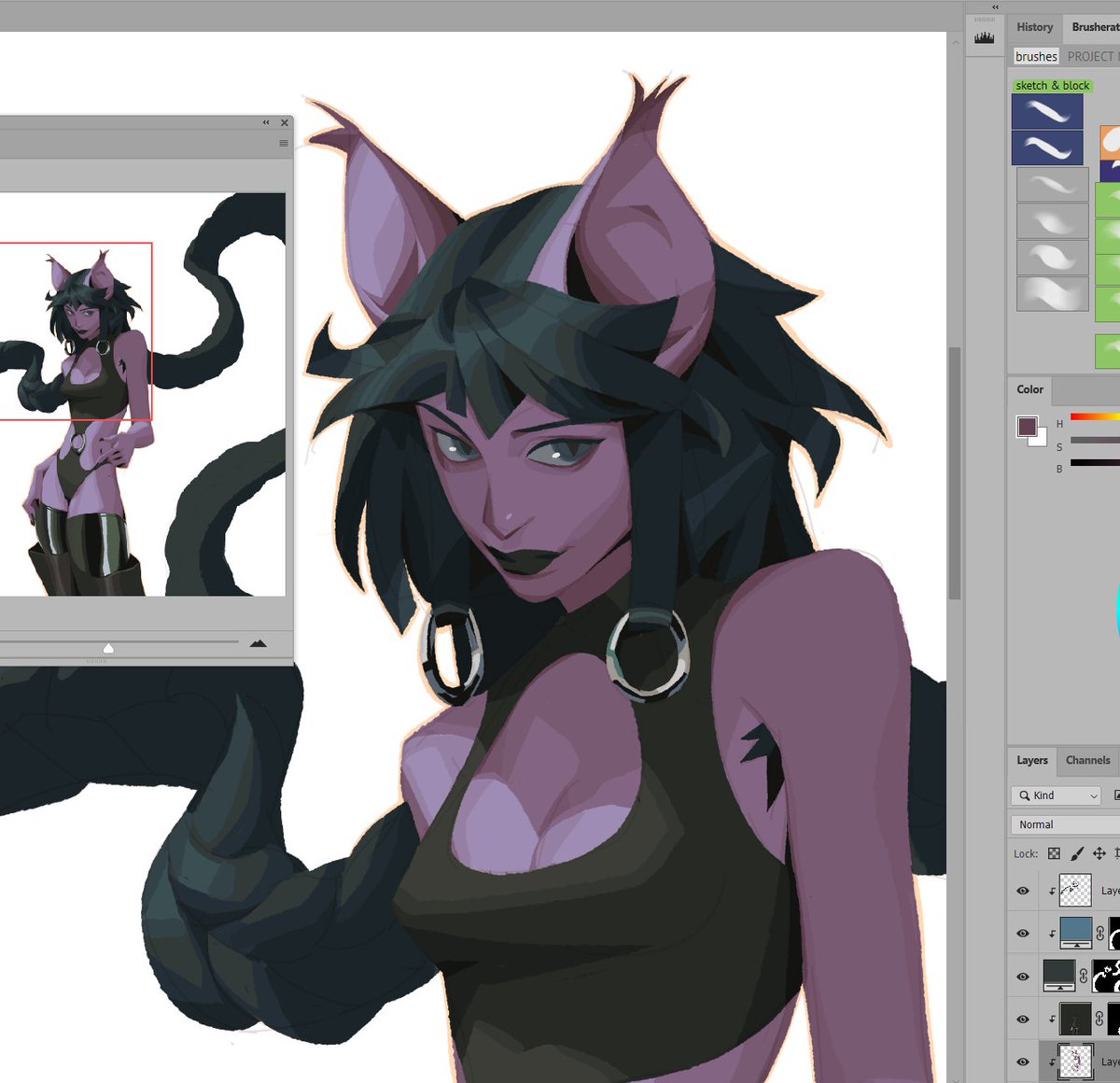Select the second gray brush preset
The image size is (1120, 1083).
pyautogui.click(x=1052, y=221)
